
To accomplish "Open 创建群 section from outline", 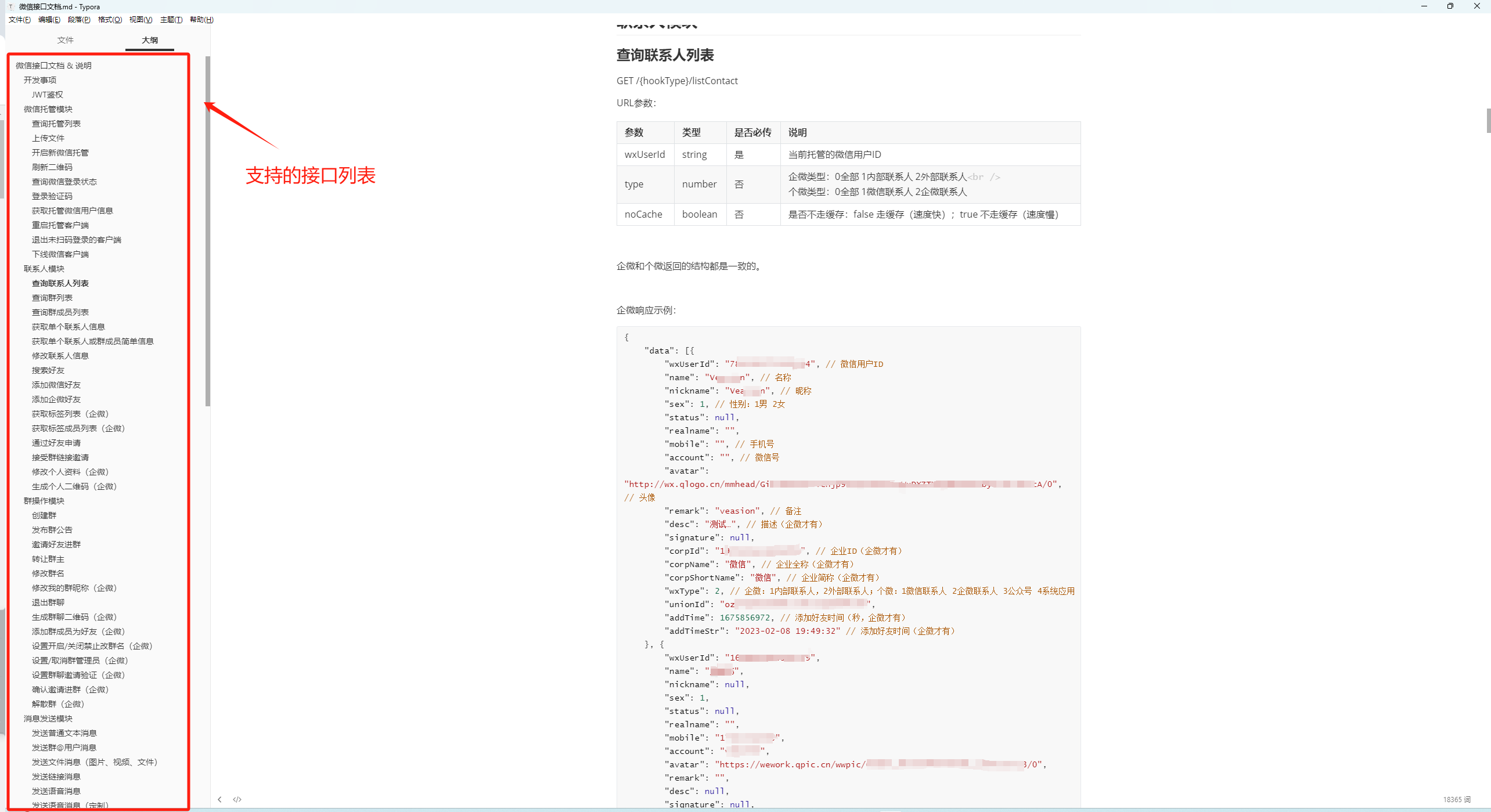I will click(44, 515).
